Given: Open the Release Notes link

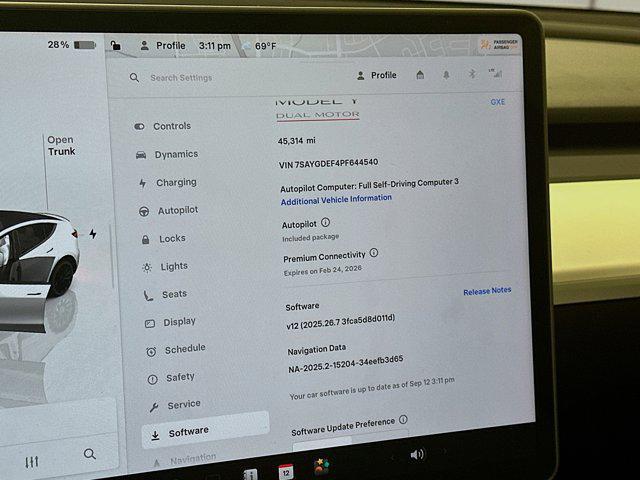Looking at the screenshot, I should [487, 291].
